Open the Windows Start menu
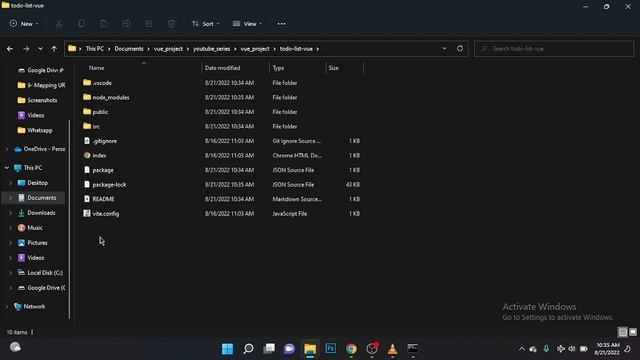Screen dimensions: 640x360 pyautogui.click(x=227, y=349)
